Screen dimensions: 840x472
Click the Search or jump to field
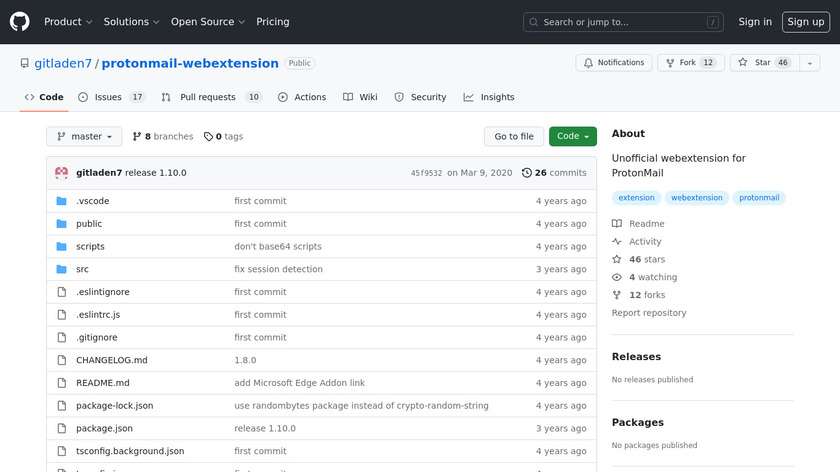click(623, 22)
